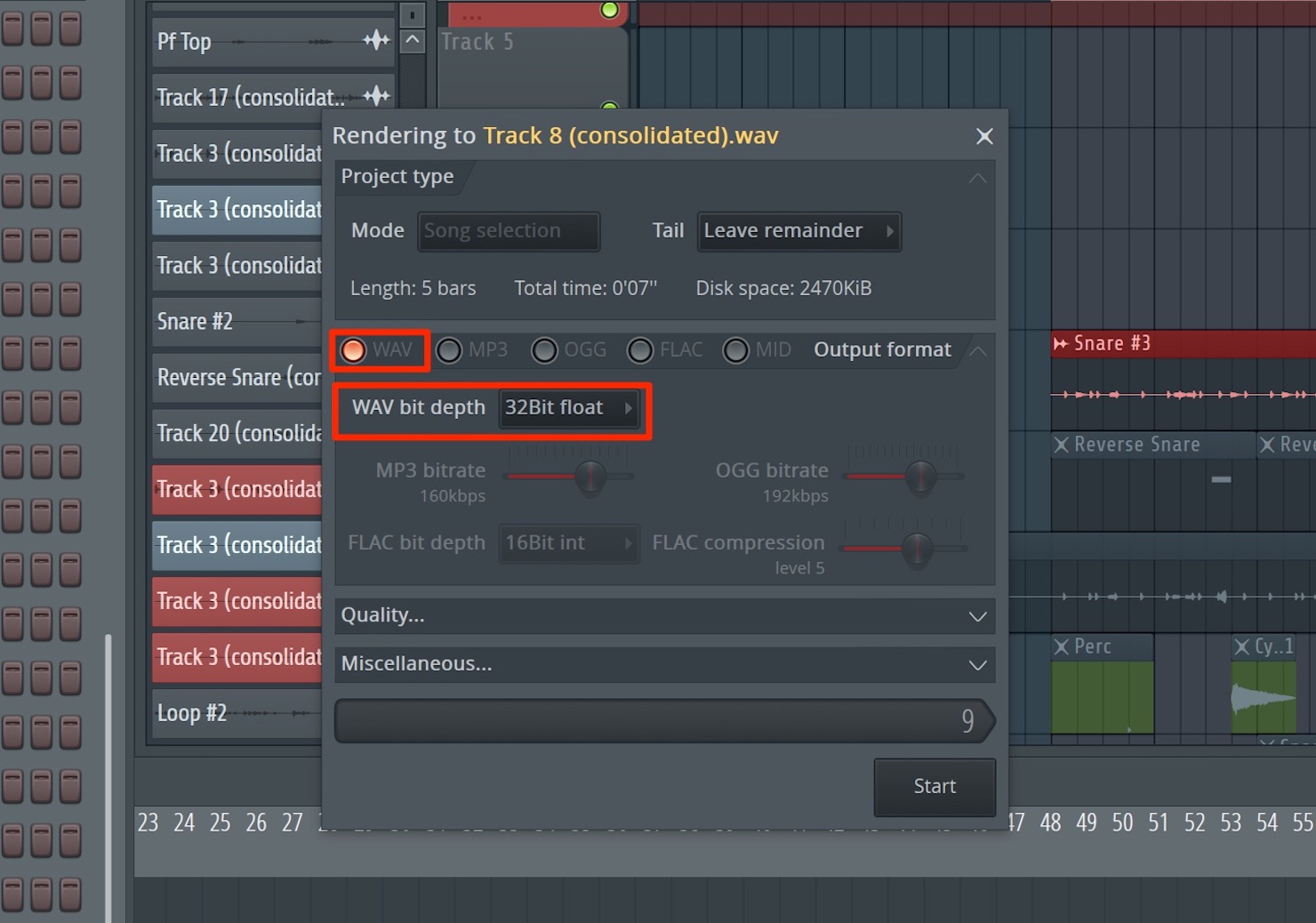Click the Pf Top waveform icon

376,40
